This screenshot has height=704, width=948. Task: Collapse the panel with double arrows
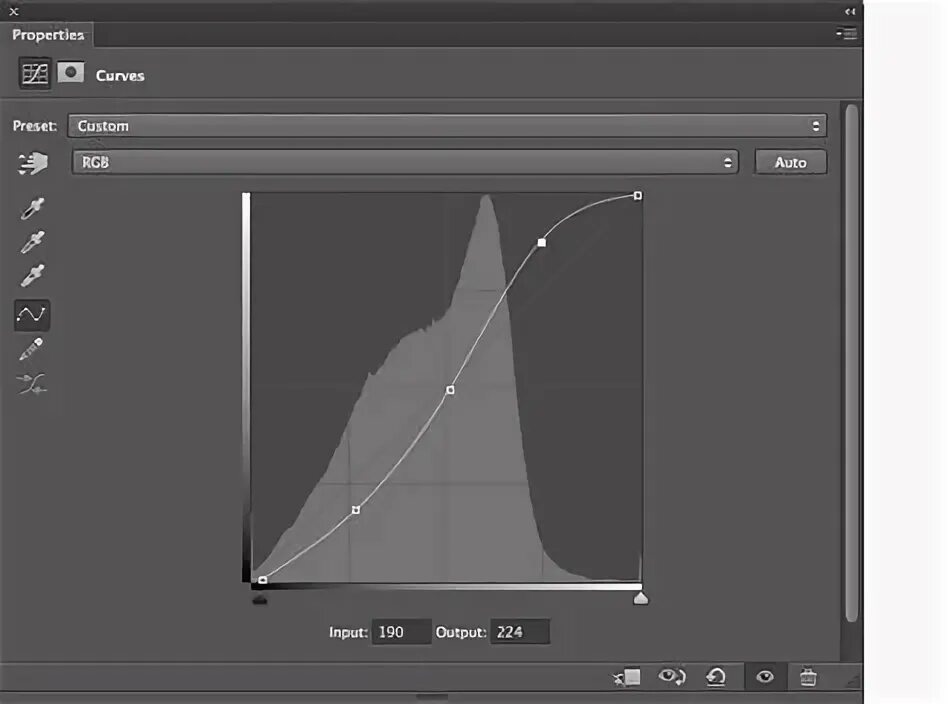(x=850, y=11)
